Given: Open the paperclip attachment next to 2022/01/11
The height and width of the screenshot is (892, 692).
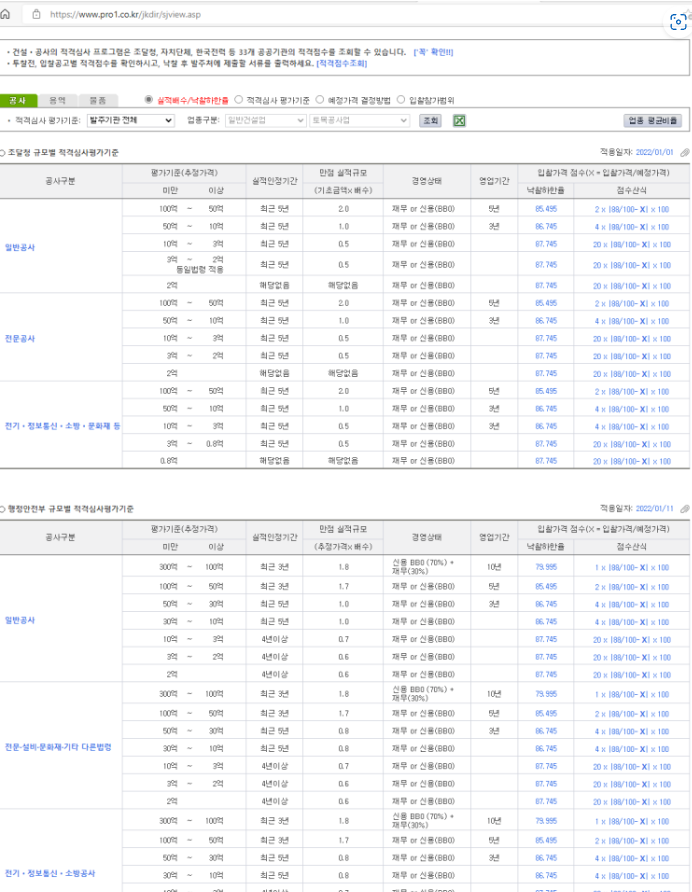Looking at the screenshot, I should pos(685,509).
